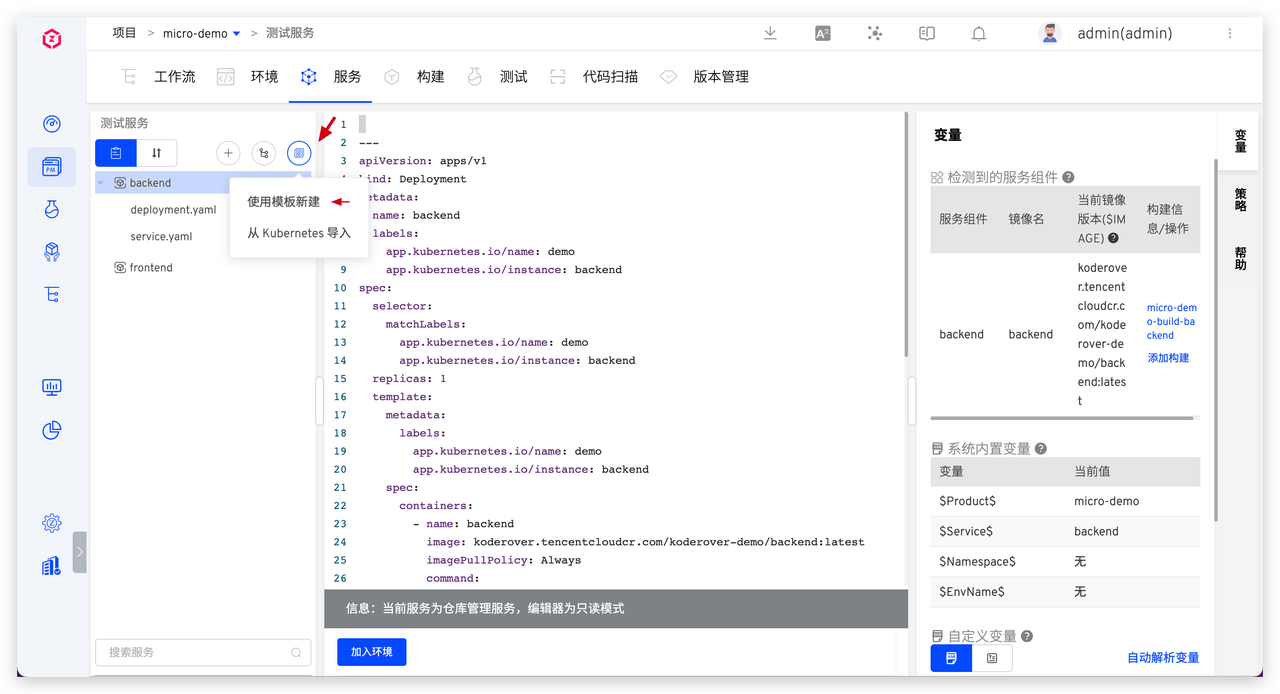Viewport: 1280px width, 694px height.
Task: Click the plus icon to add service
Action: click(x=228, y=153)
